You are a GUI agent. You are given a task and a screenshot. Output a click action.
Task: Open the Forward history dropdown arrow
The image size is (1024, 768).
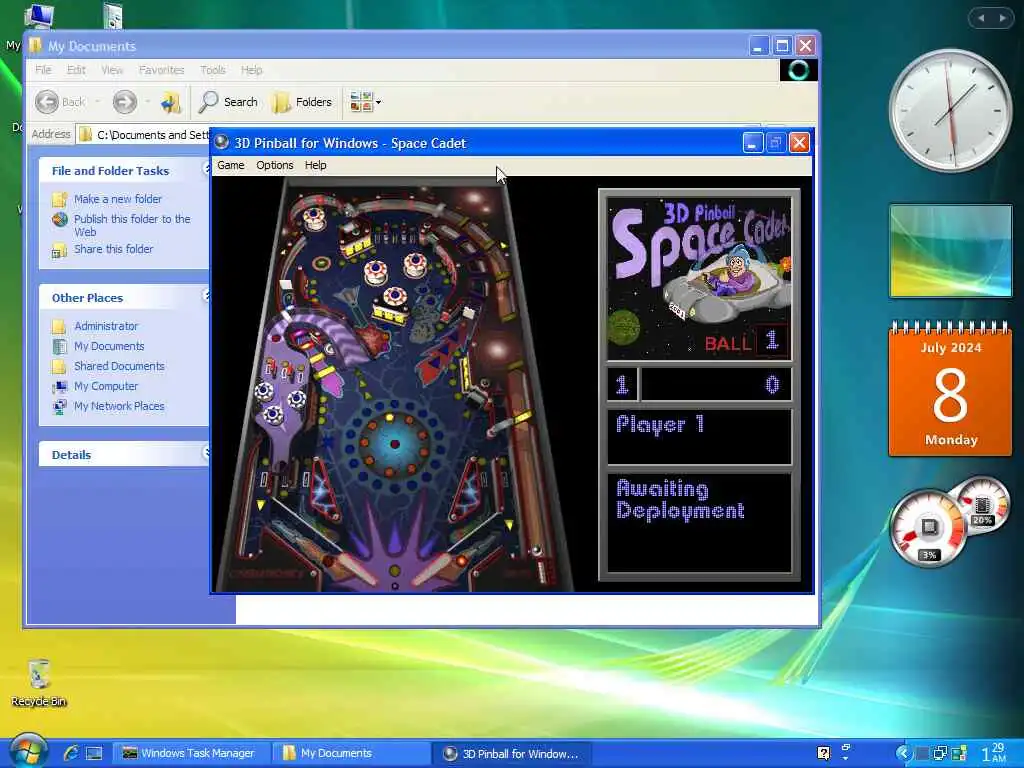[x=148, y=102]
